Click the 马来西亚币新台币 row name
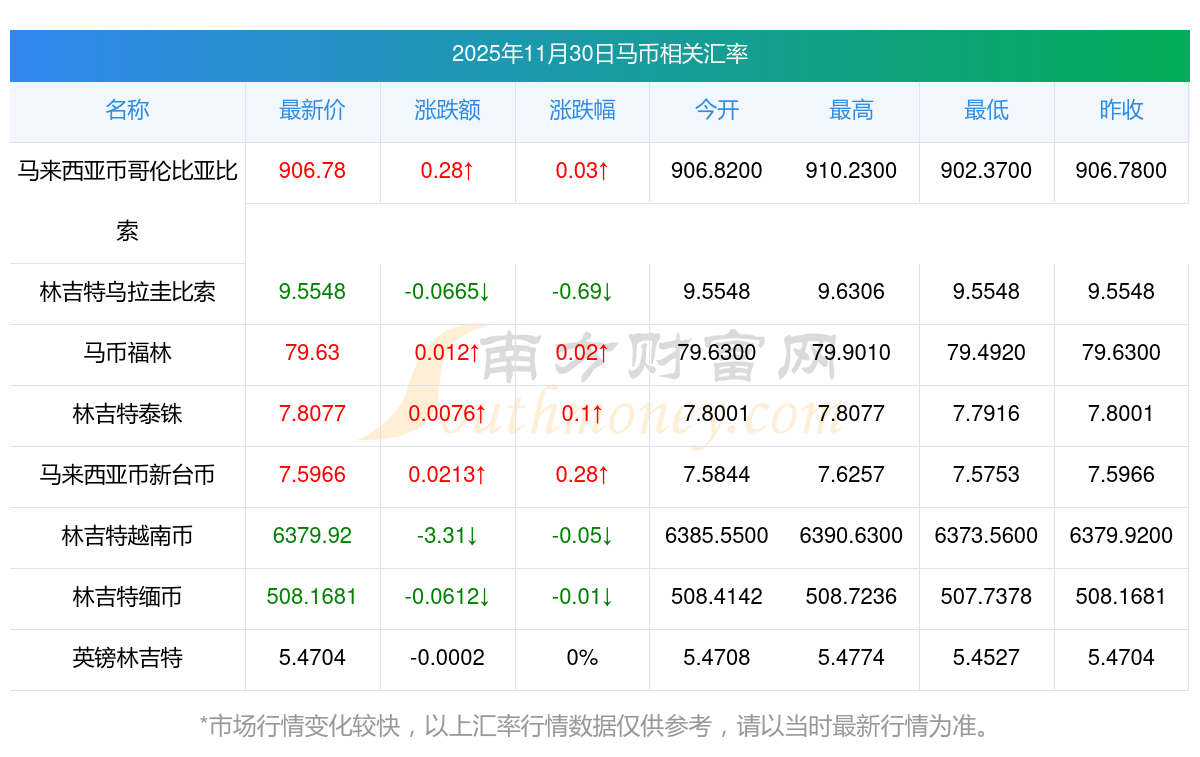 point(127,475)
